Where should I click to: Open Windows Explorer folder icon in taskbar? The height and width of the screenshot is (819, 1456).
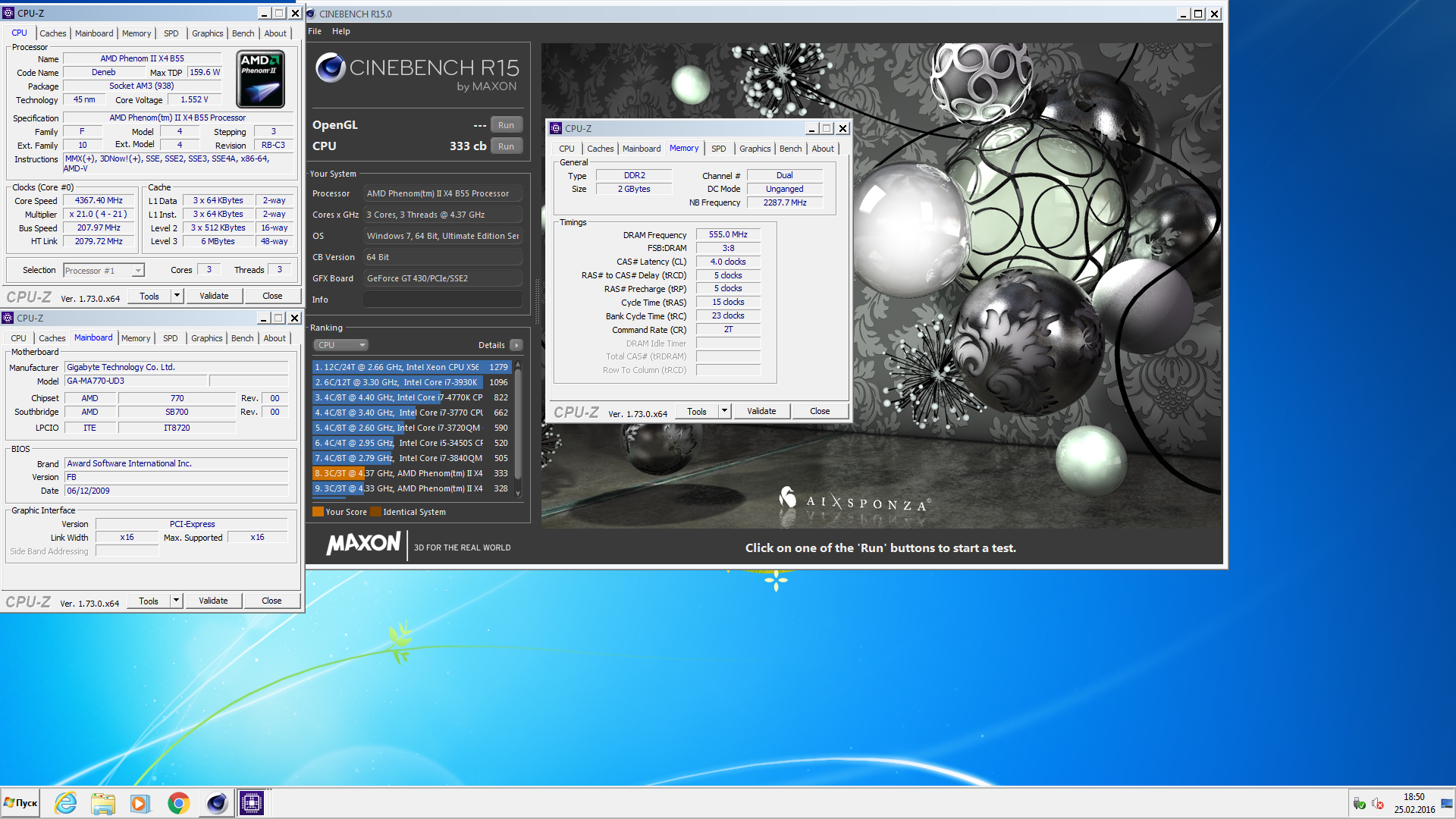pyautogui.click(x=102, y=803)
